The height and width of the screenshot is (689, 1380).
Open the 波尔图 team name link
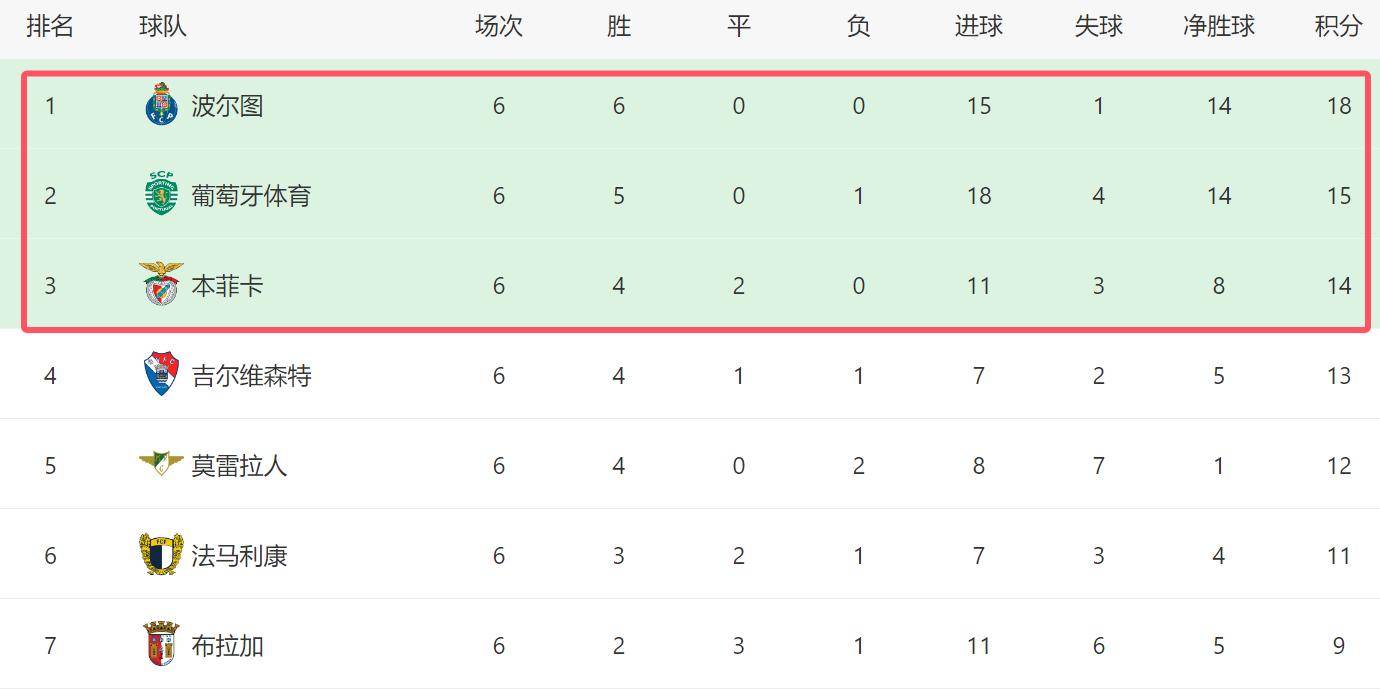(x=227, y=106)
